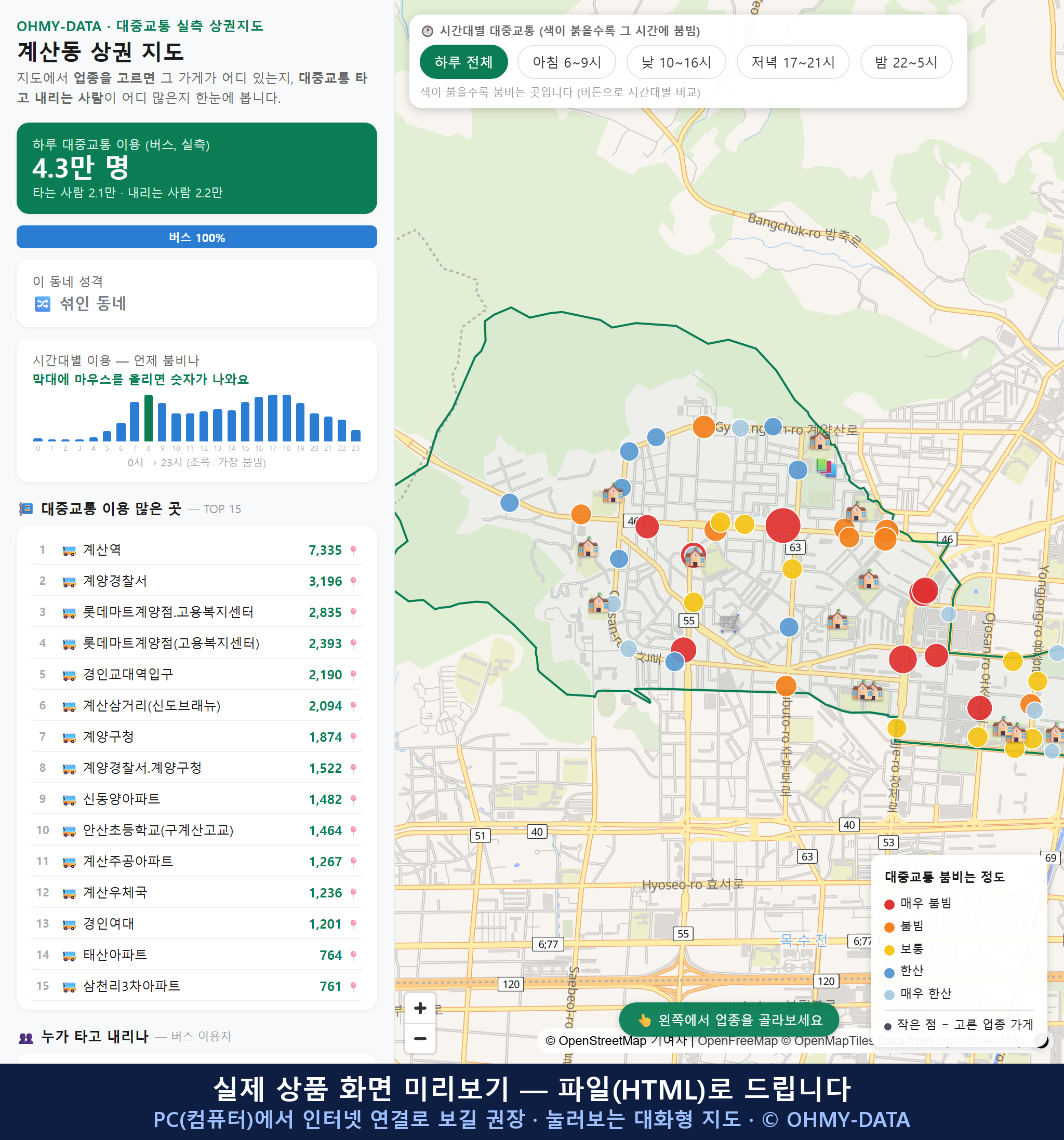
Task: Click the chart bar at hour 23
Action: click(x=356, y=435)
